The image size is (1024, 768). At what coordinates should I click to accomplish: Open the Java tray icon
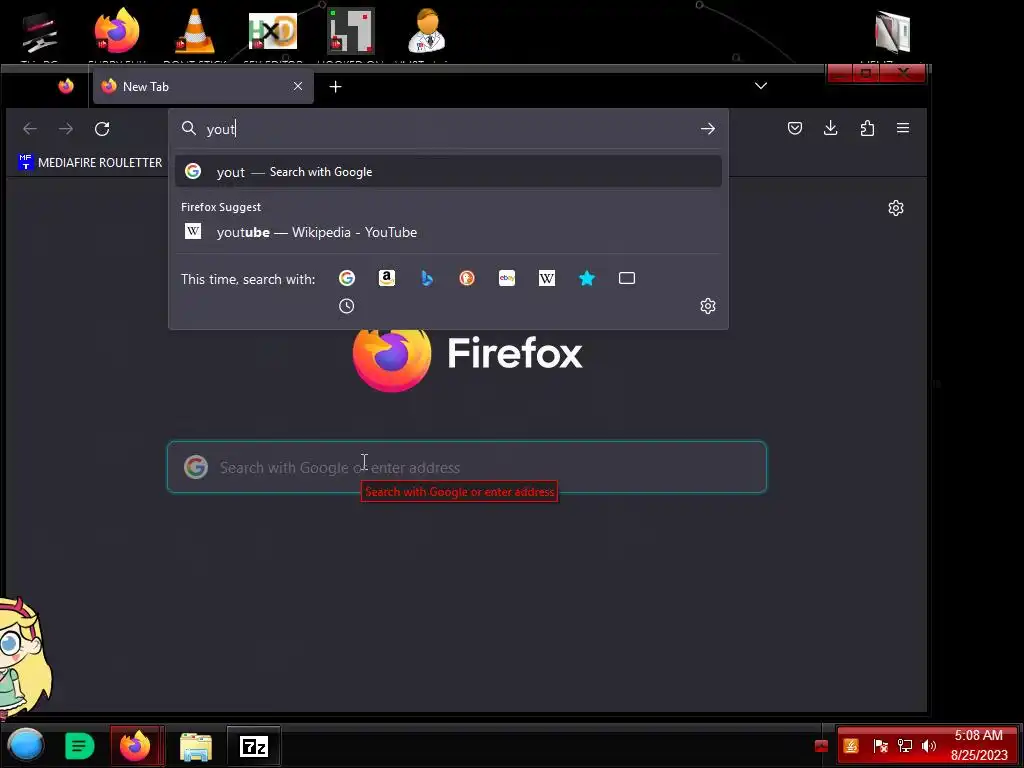pyautogui.click(x=851, y=746)
